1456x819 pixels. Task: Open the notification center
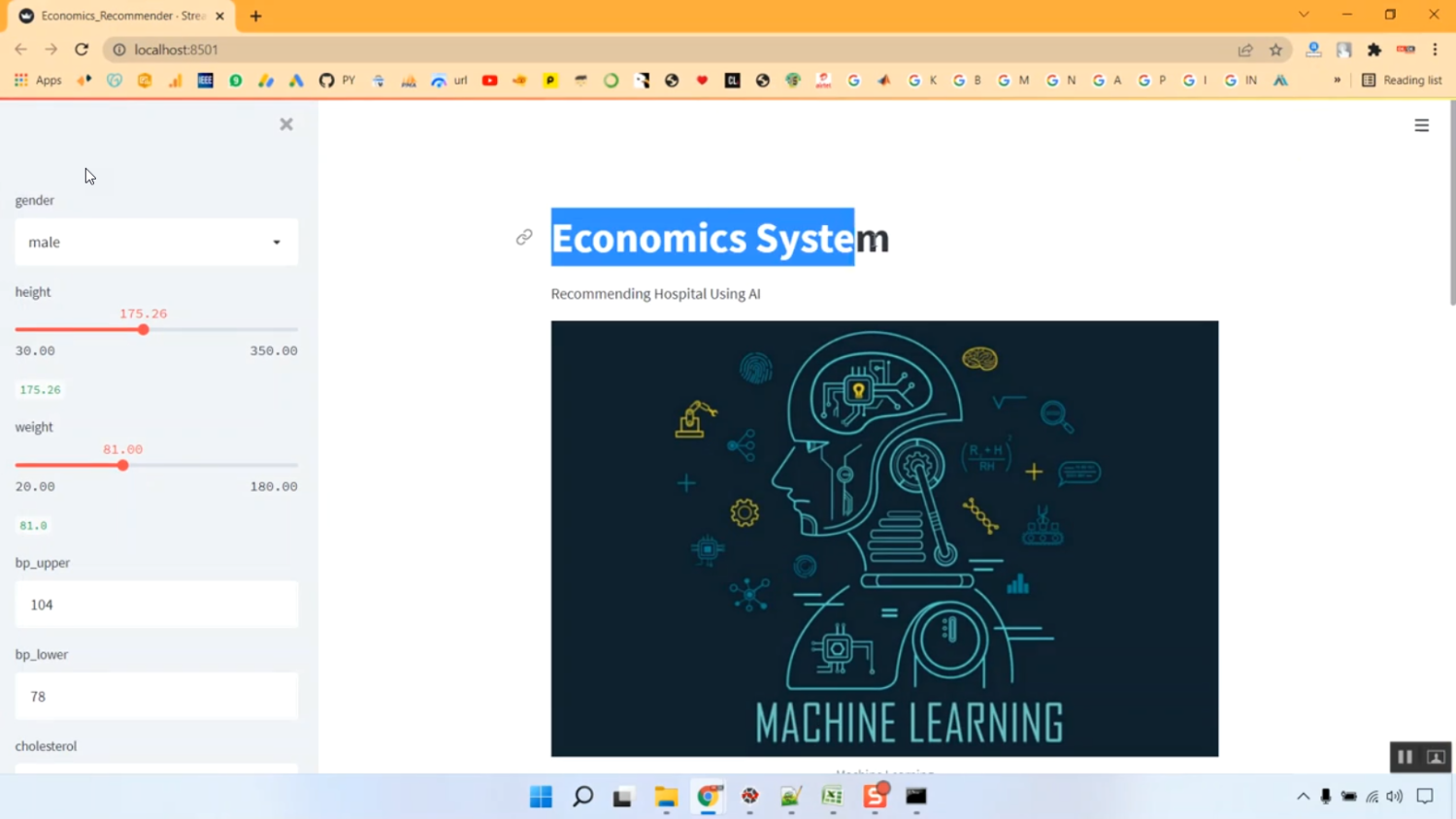click(1425, 797)
